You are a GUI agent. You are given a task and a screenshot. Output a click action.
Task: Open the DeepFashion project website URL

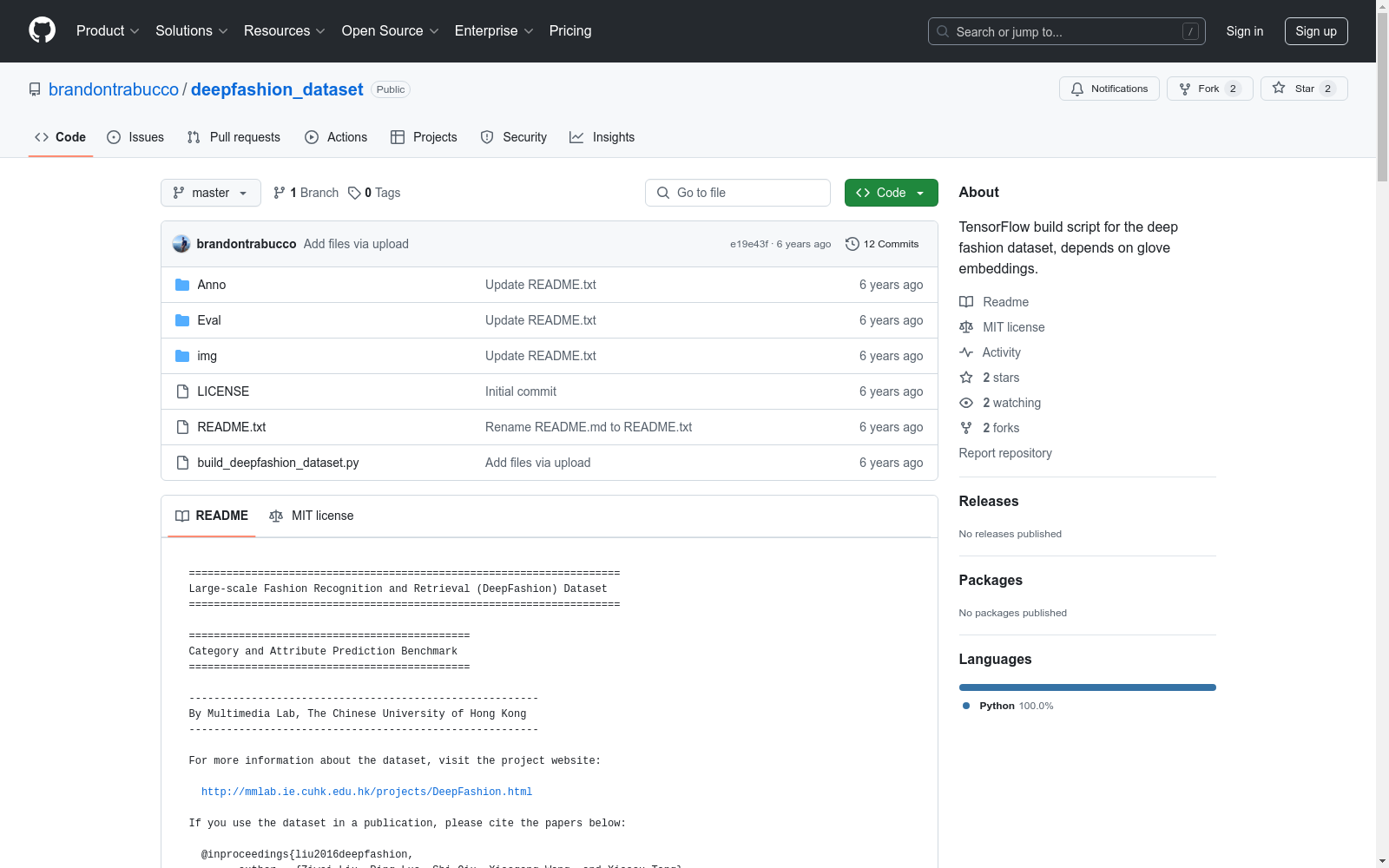[x=367, y=792]
